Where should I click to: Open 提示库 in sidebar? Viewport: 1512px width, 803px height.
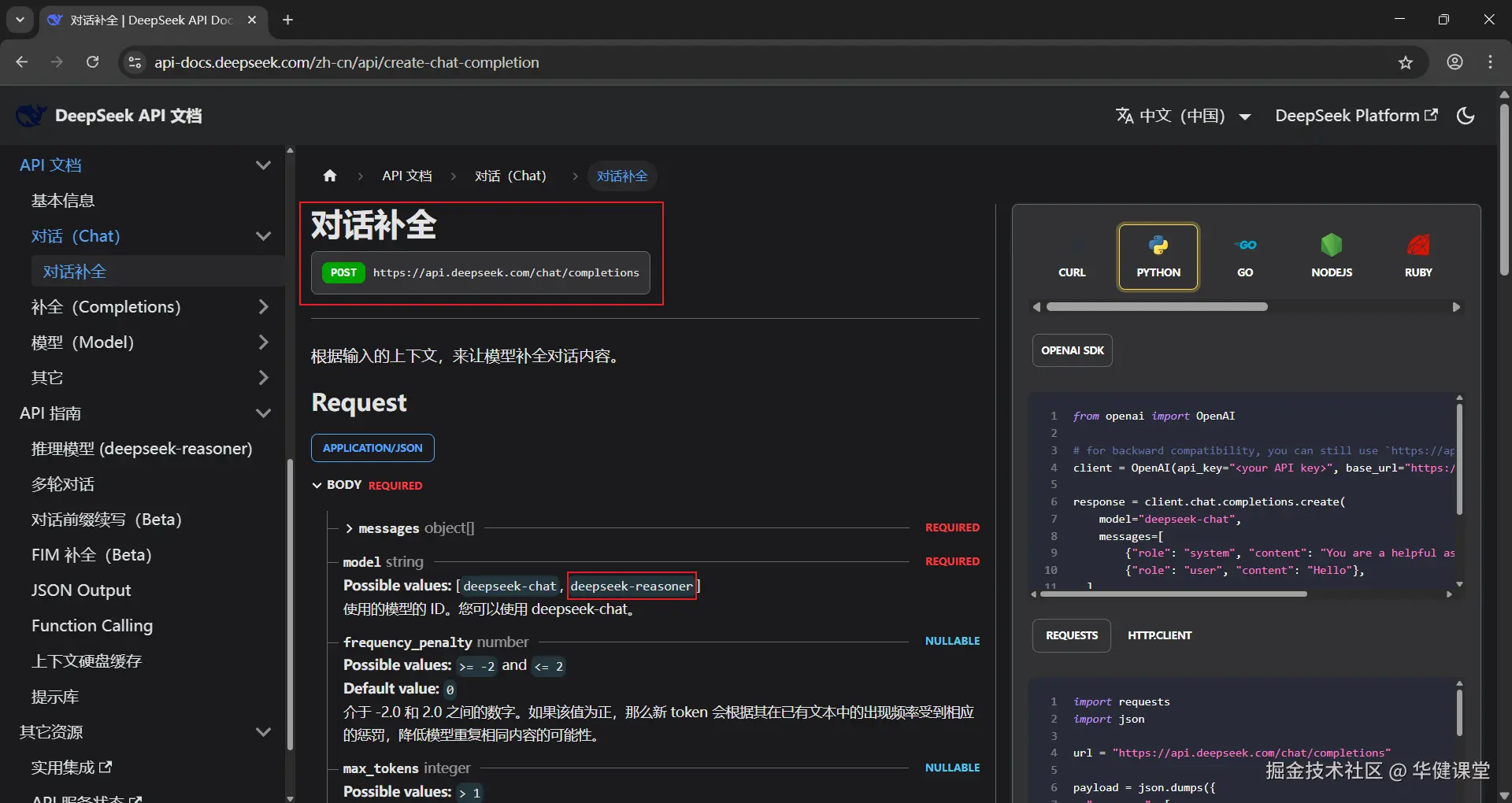point(55,697)
